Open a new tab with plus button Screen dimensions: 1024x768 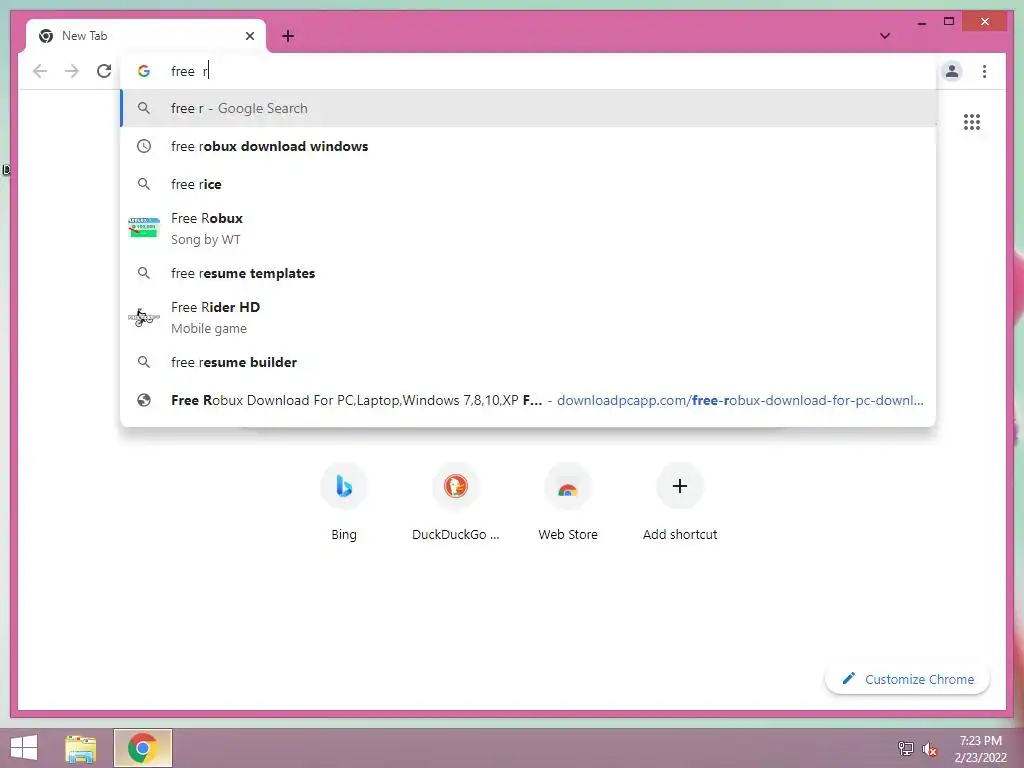[x=287, y=36]
